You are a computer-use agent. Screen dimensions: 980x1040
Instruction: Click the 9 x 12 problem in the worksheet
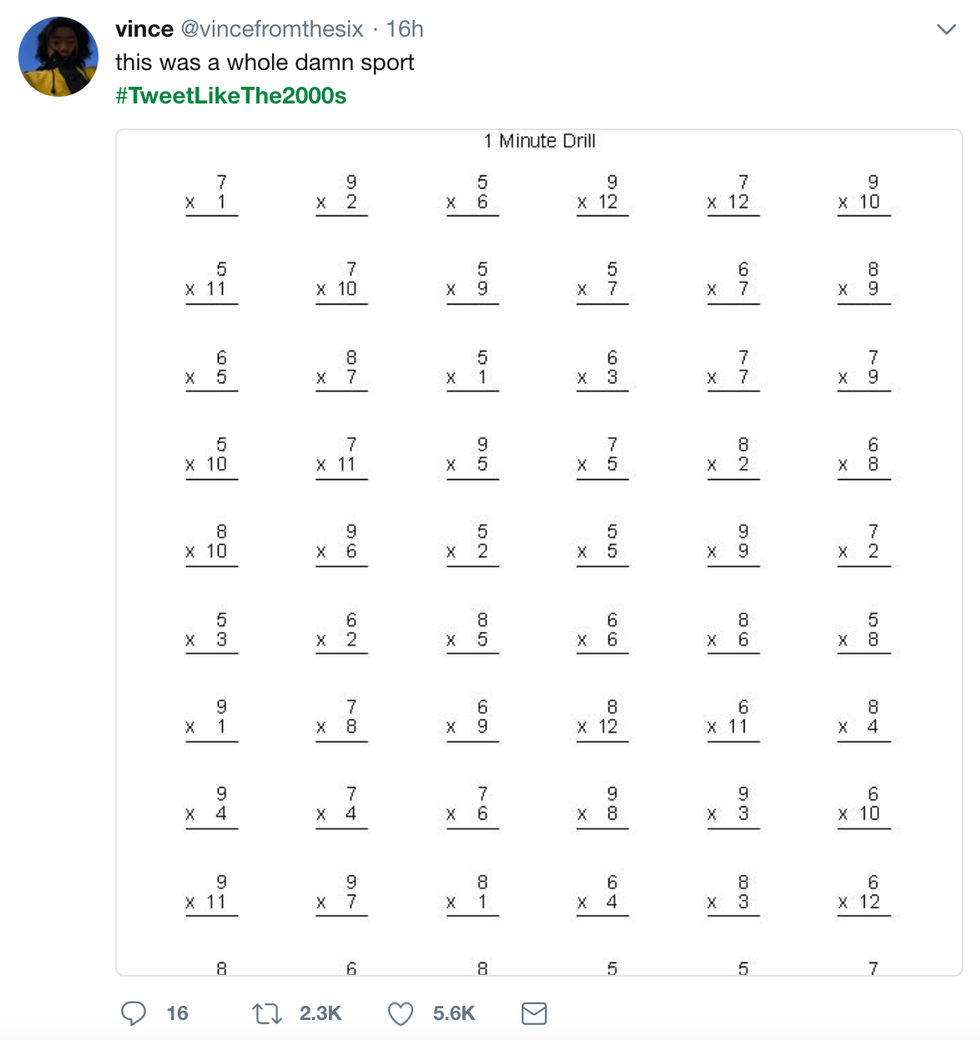pyautogui.click(x=602, y=193)
